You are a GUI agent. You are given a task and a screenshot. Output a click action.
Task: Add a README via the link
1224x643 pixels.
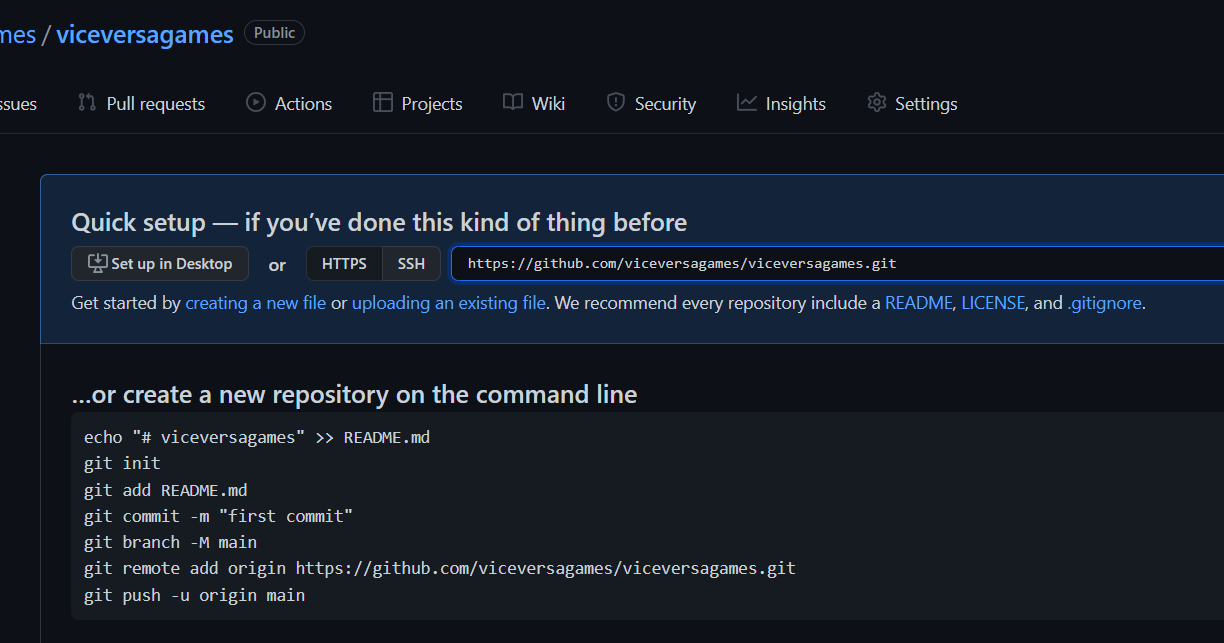point(918,303)
